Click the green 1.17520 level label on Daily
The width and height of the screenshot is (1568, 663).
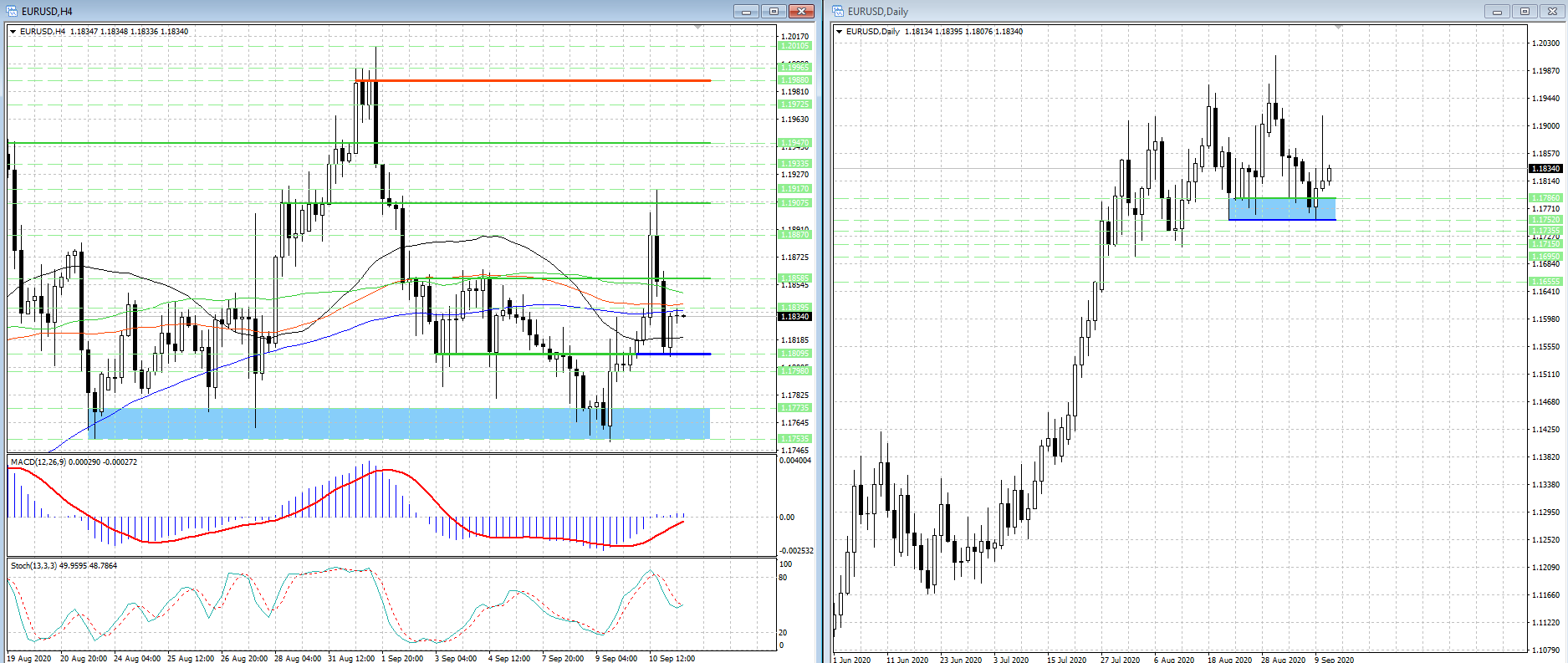pyautogui.click(x=1546, y=220)
